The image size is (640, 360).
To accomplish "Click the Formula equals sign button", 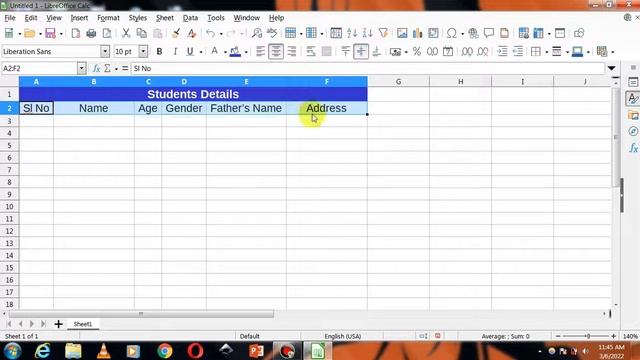I will click(125, 68).
